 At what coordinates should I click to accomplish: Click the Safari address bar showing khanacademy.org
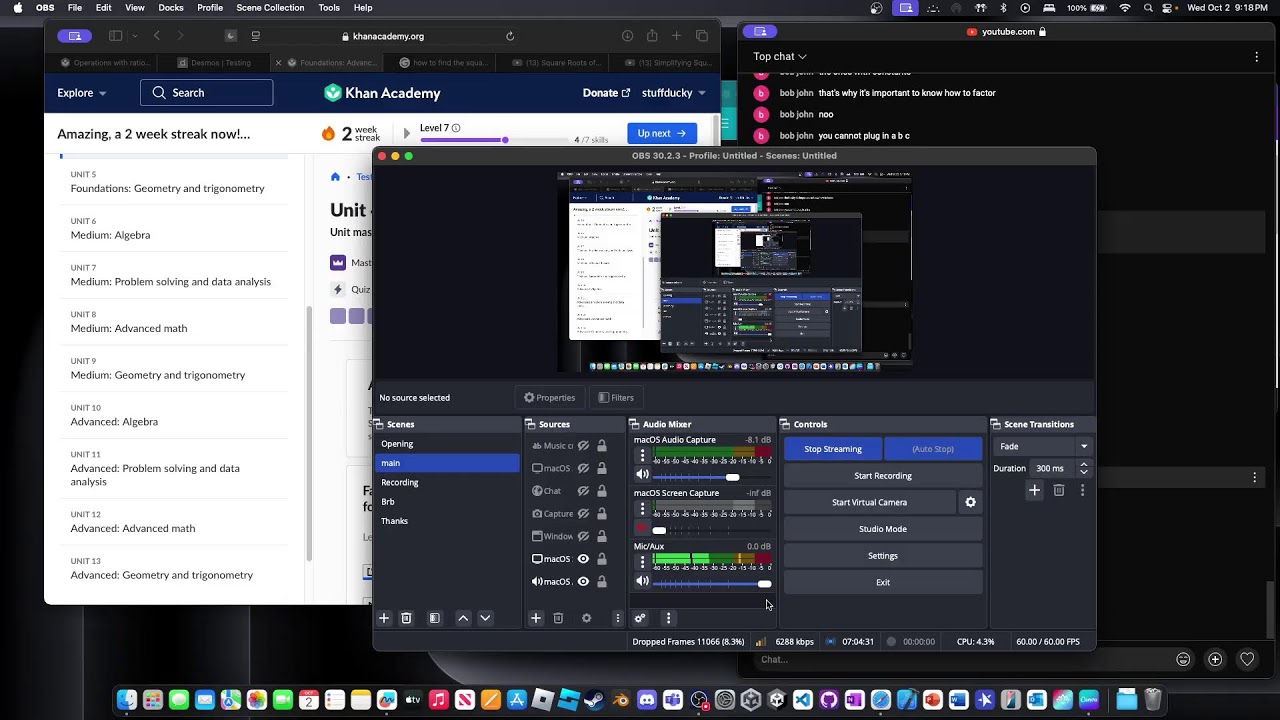(x=388, y=36)
